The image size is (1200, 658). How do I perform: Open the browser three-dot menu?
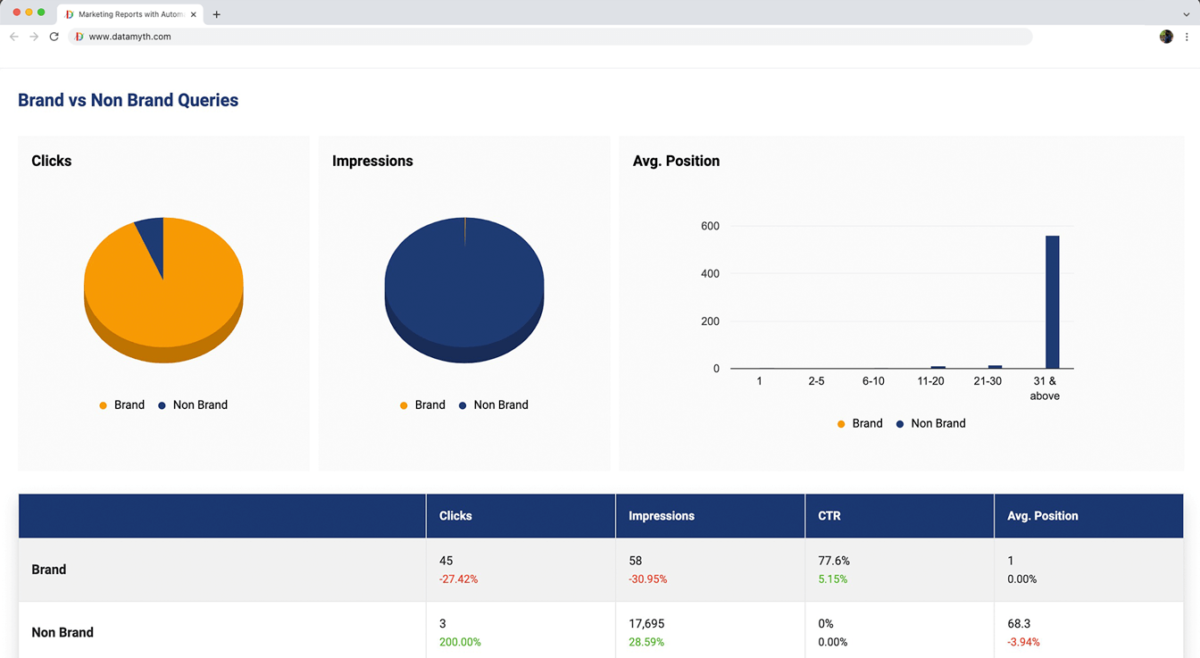1186,36
